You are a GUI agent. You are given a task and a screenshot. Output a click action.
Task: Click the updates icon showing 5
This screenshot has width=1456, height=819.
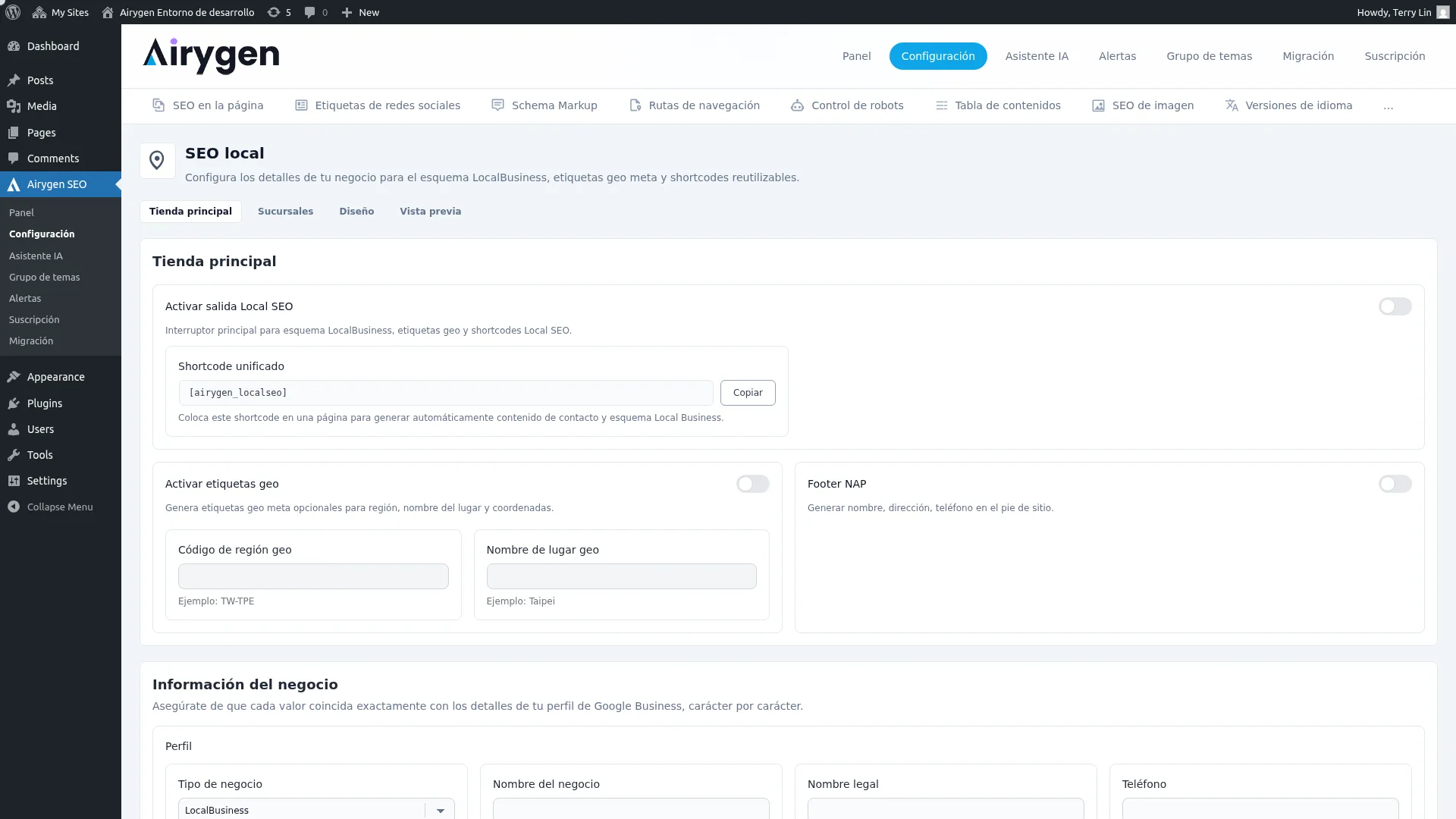click(x=274, y=12)
